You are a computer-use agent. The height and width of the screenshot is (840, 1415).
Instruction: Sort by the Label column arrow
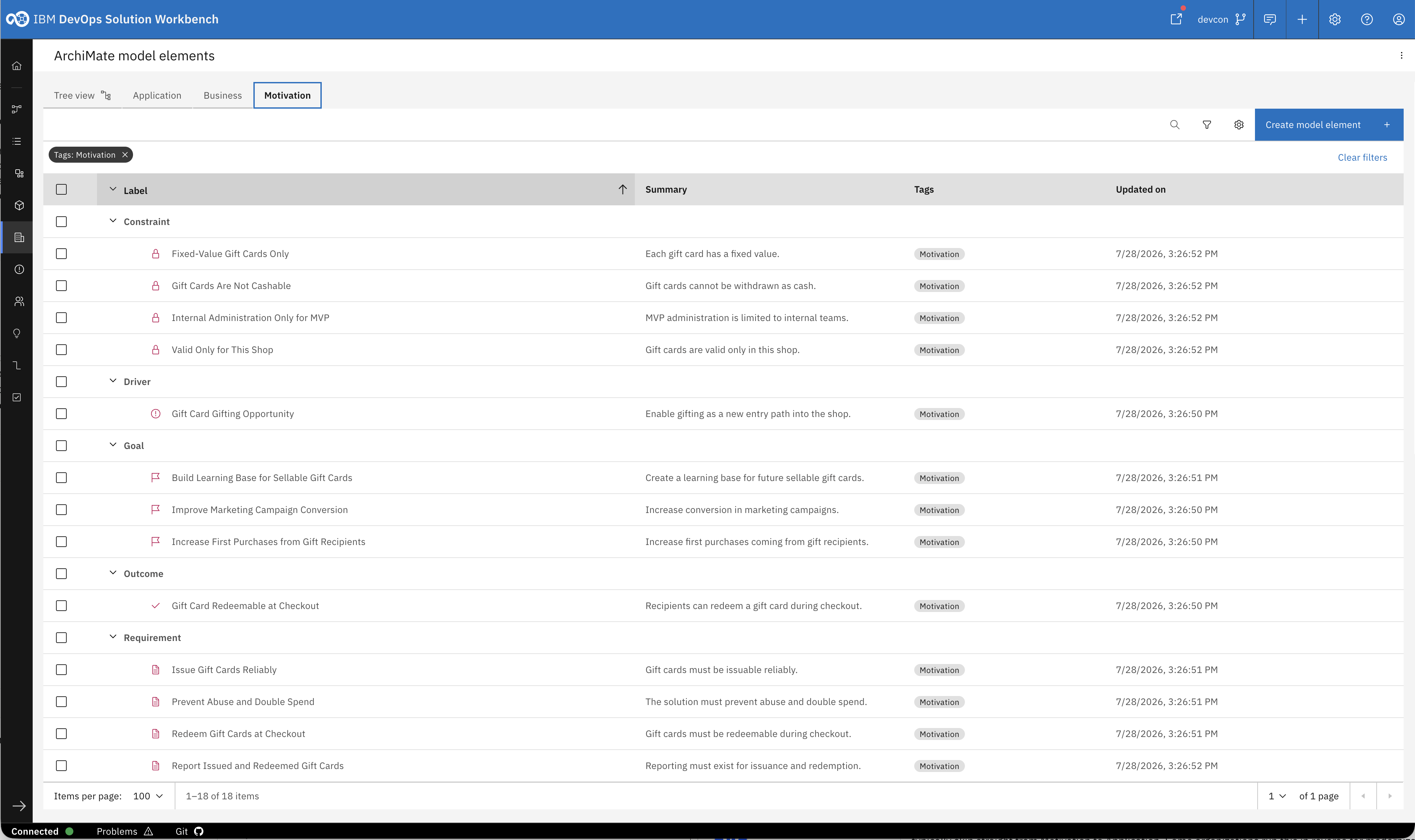tap(622, 190)
